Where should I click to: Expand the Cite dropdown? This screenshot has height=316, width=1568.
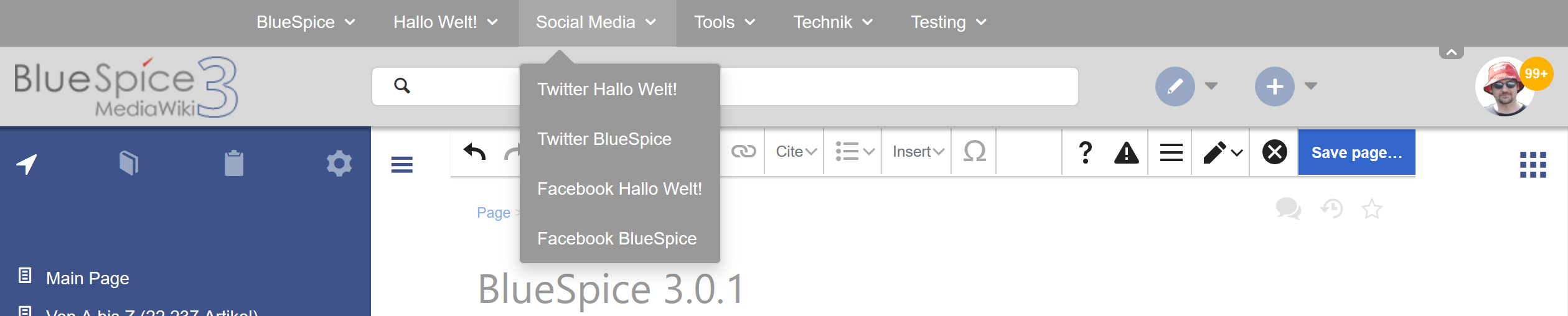pos(796,152)
